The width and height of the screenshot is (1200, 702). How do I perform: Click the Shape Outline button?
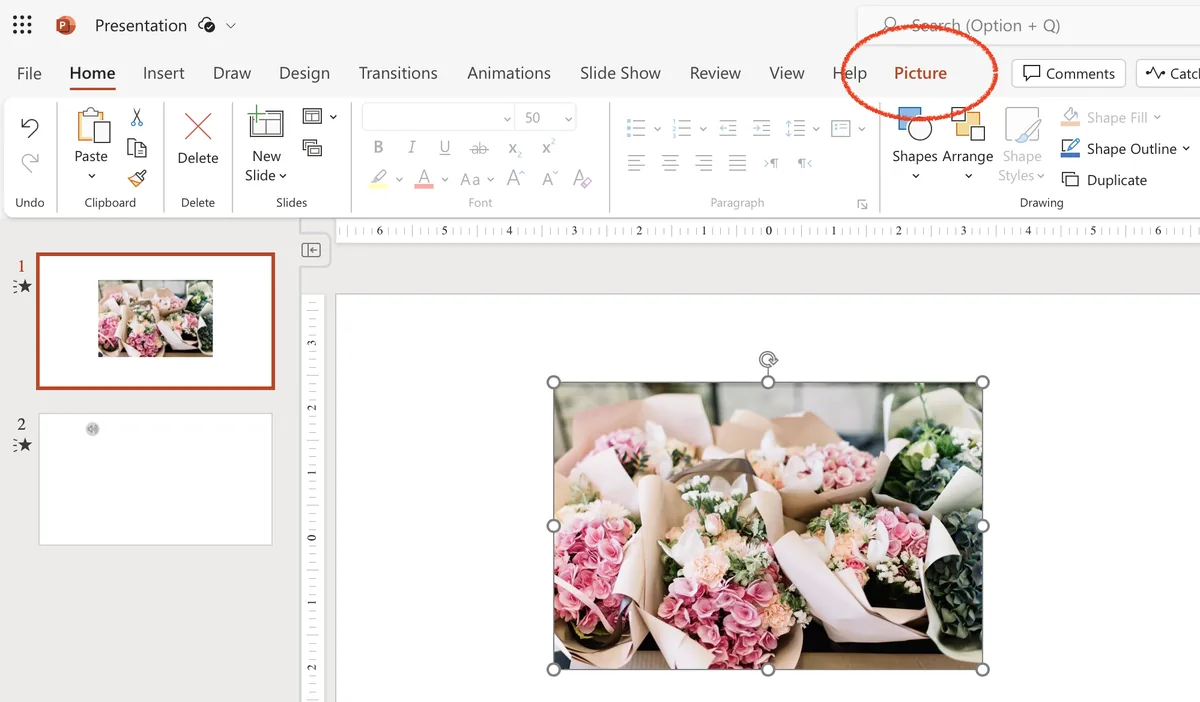[x=1126, y=149]
